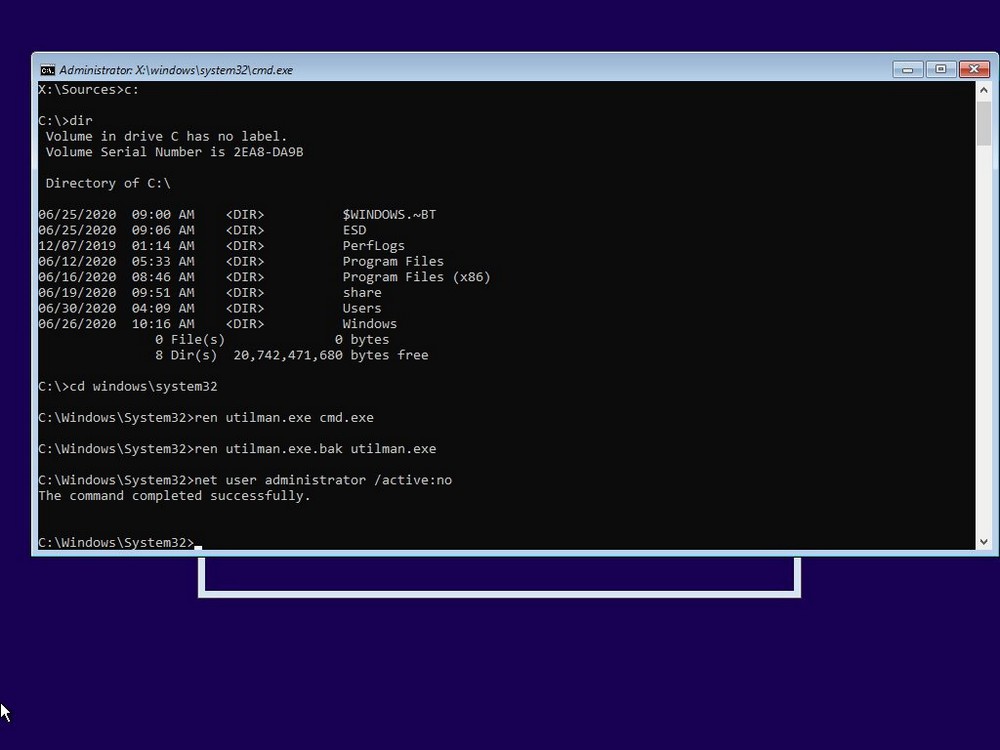Click the date '06/30/2020' on Users row

click(x=77, y=308)
